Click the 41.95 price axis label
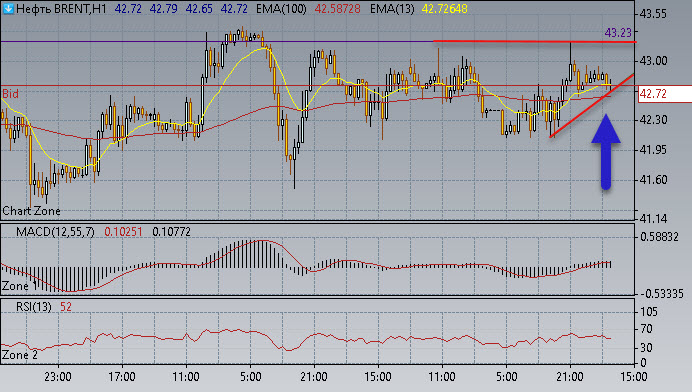Viewport: 692px width, 392px height. pos(653,150)
